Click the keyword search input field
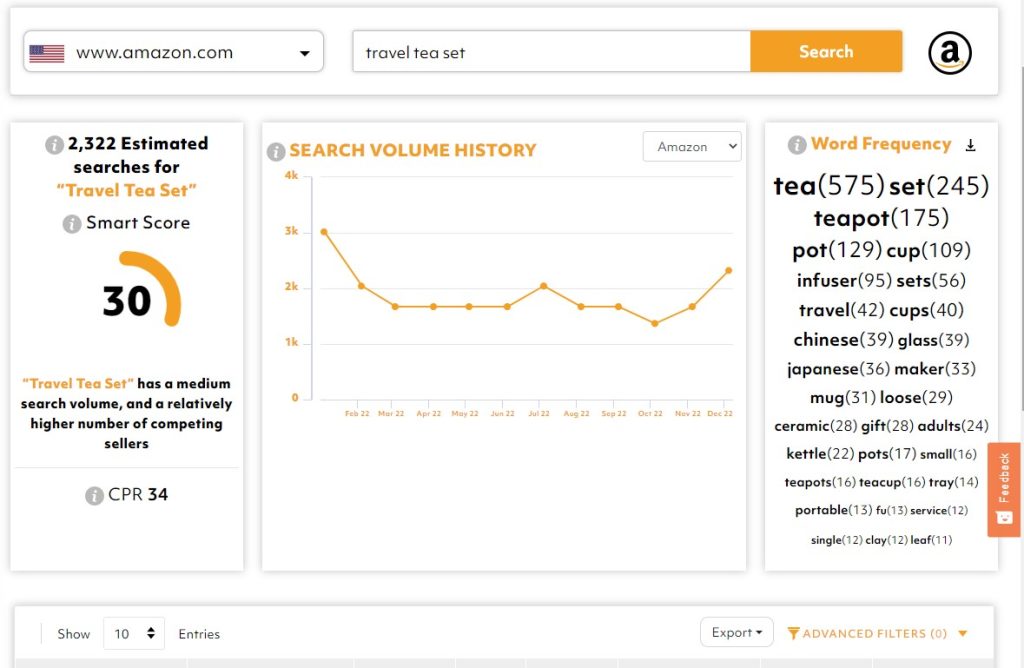This screenshot has width=1024, height=668. click(551, 52)
